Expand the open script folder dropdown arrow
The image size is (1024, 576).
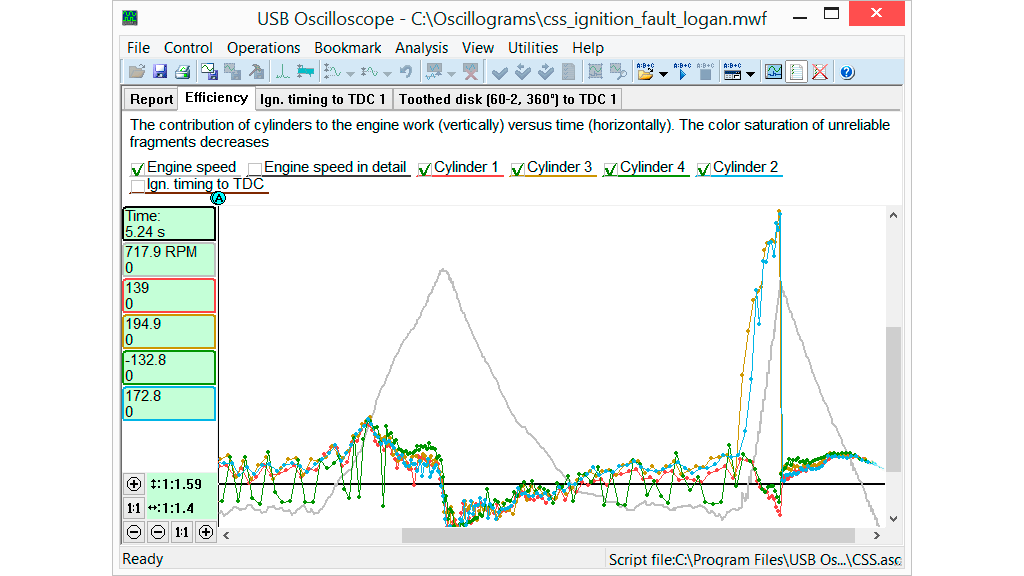(663, 73)
